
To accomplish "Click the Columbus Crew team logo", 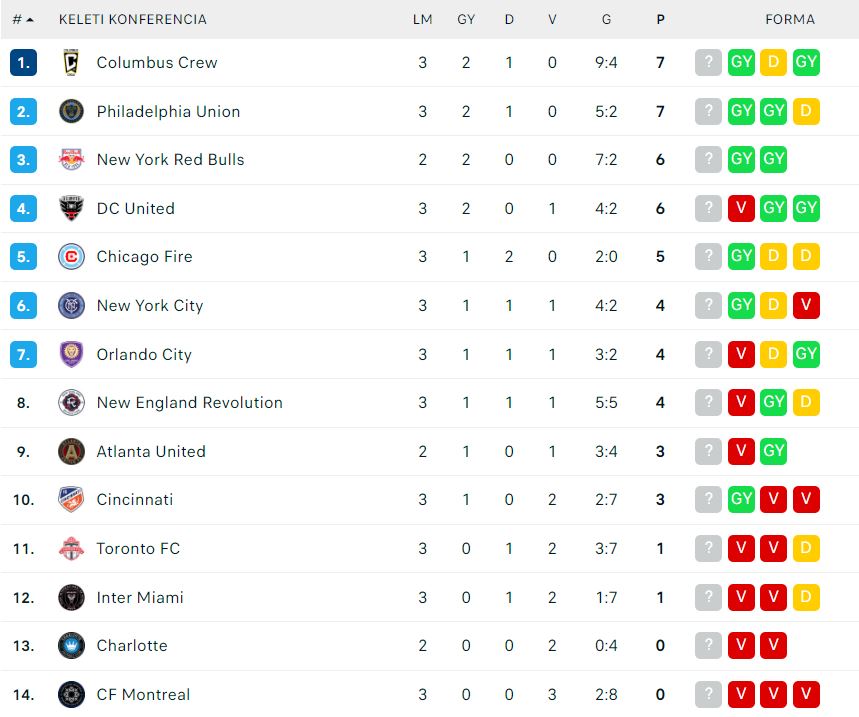I will tap(71, 62).
